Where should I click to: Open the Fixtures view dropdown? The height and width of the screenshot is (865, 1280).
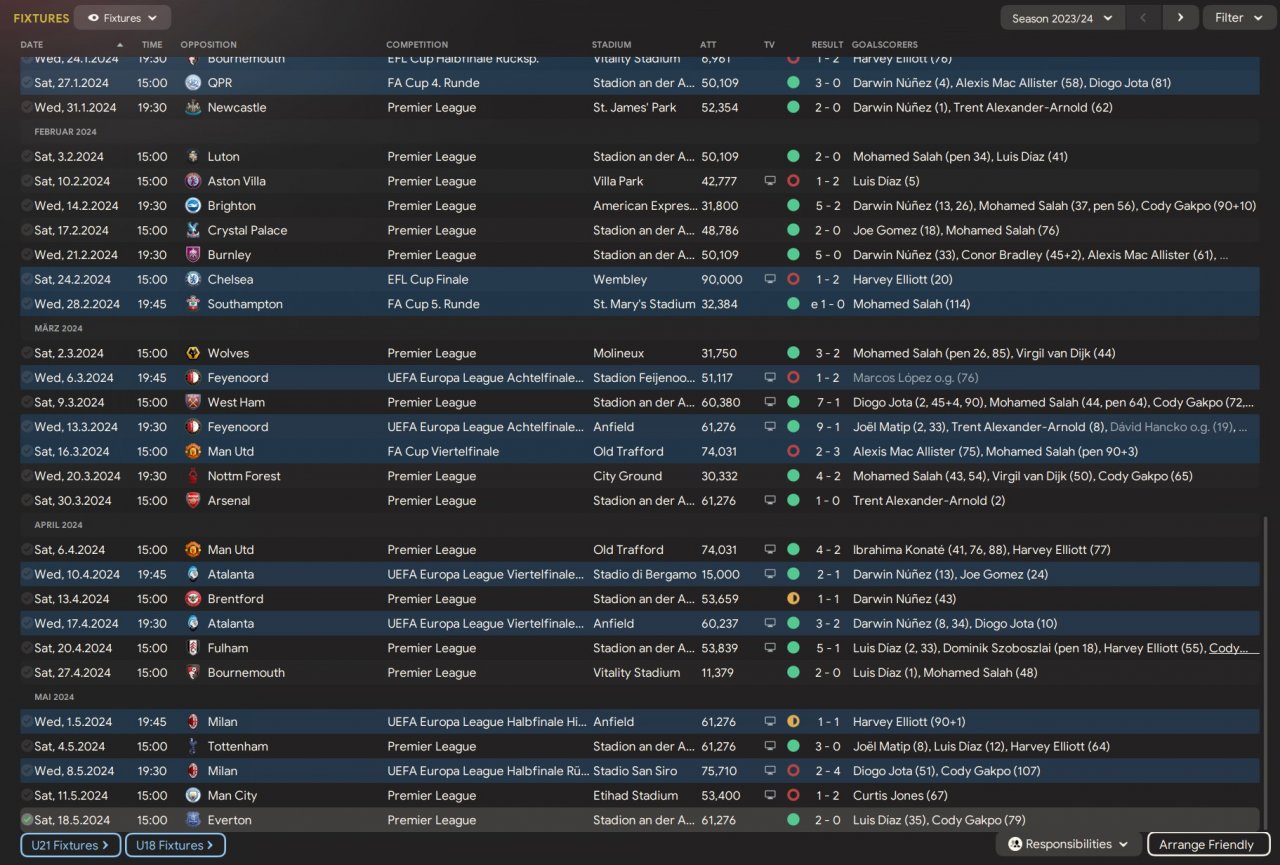[122, 18]
